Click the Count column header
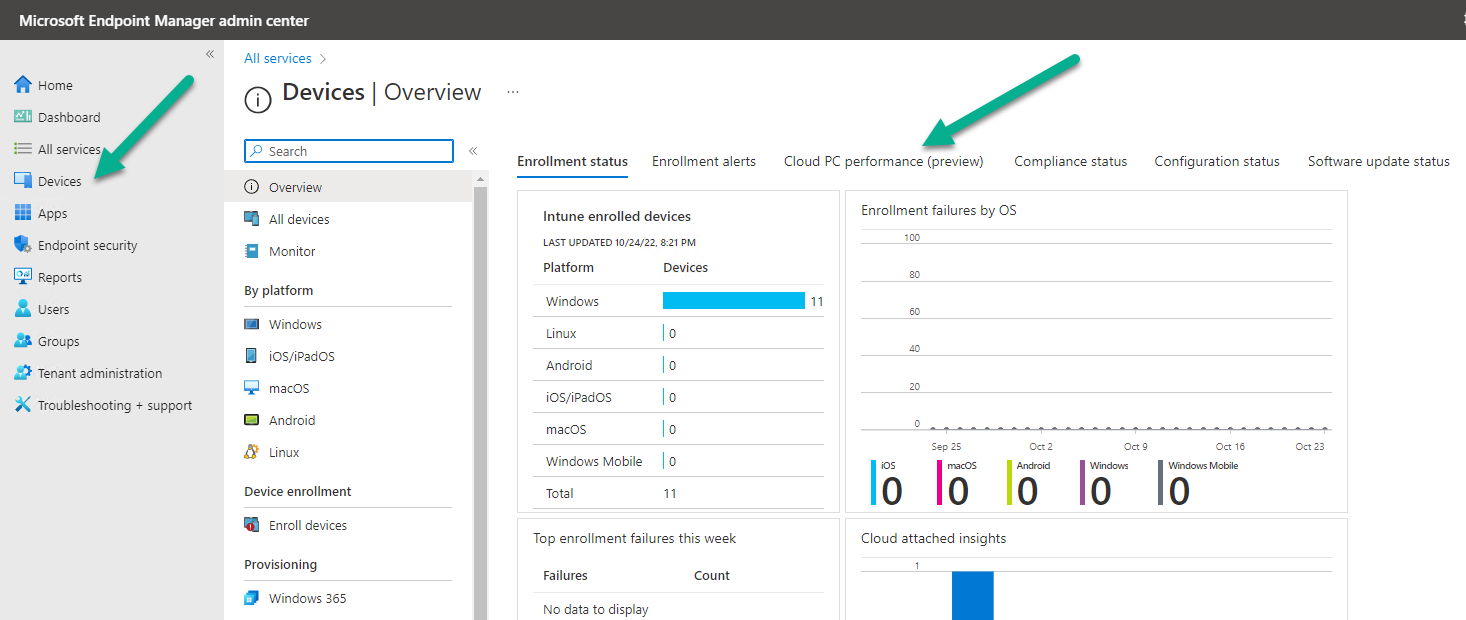1466x620 pixels. (x=712, y=575)
